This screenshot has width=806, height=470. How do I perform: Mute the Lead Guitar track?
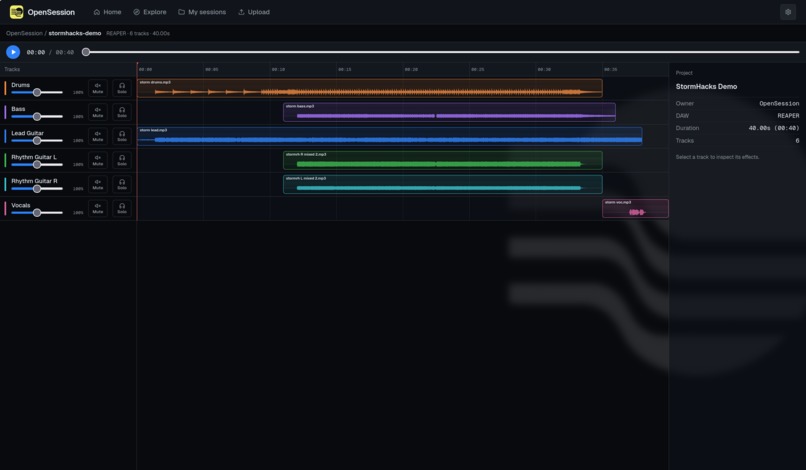click(98, 136)
